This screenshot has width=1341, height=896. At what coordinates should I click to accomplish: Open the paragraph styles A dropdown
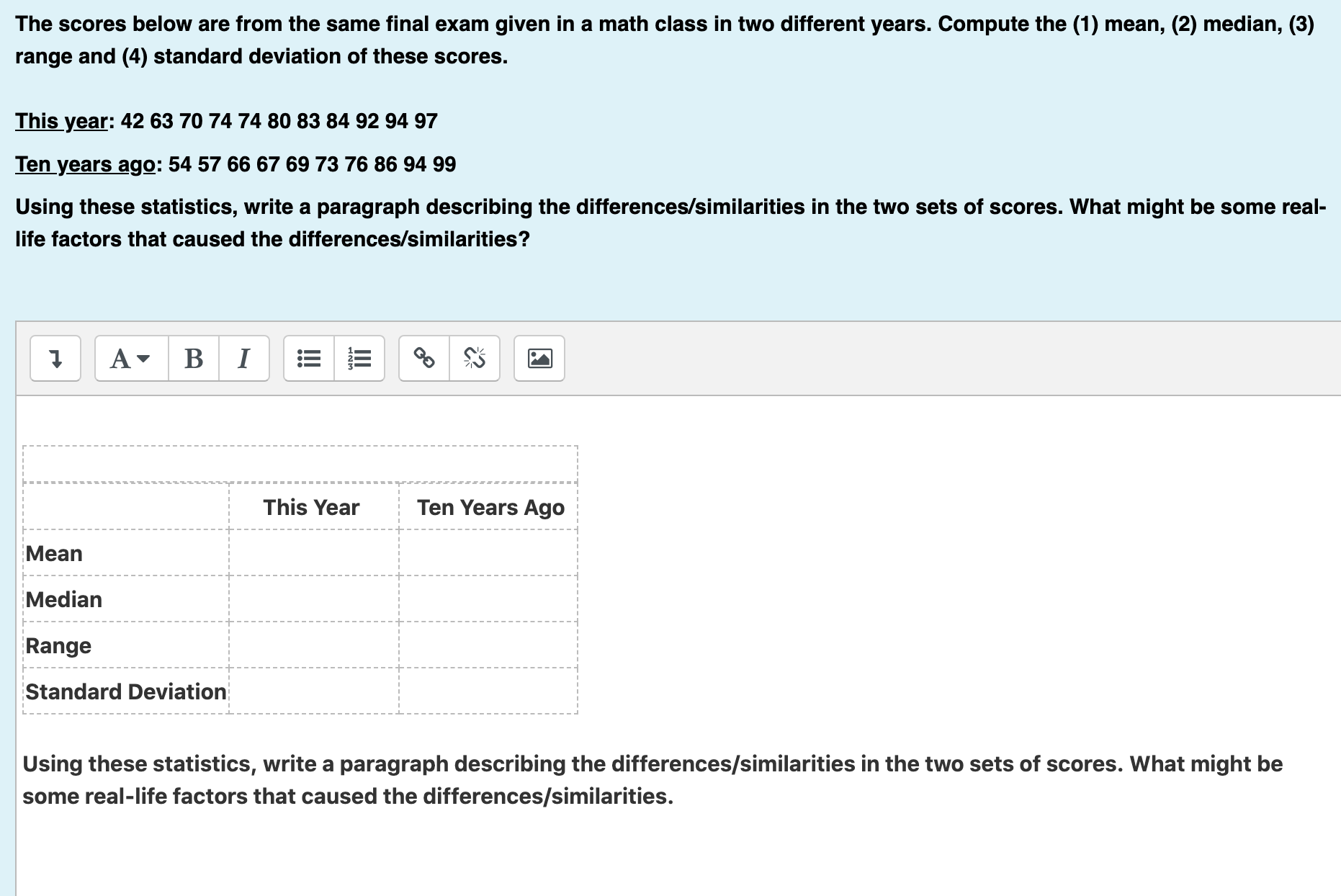pyautogui.click(x=132, y=358)
